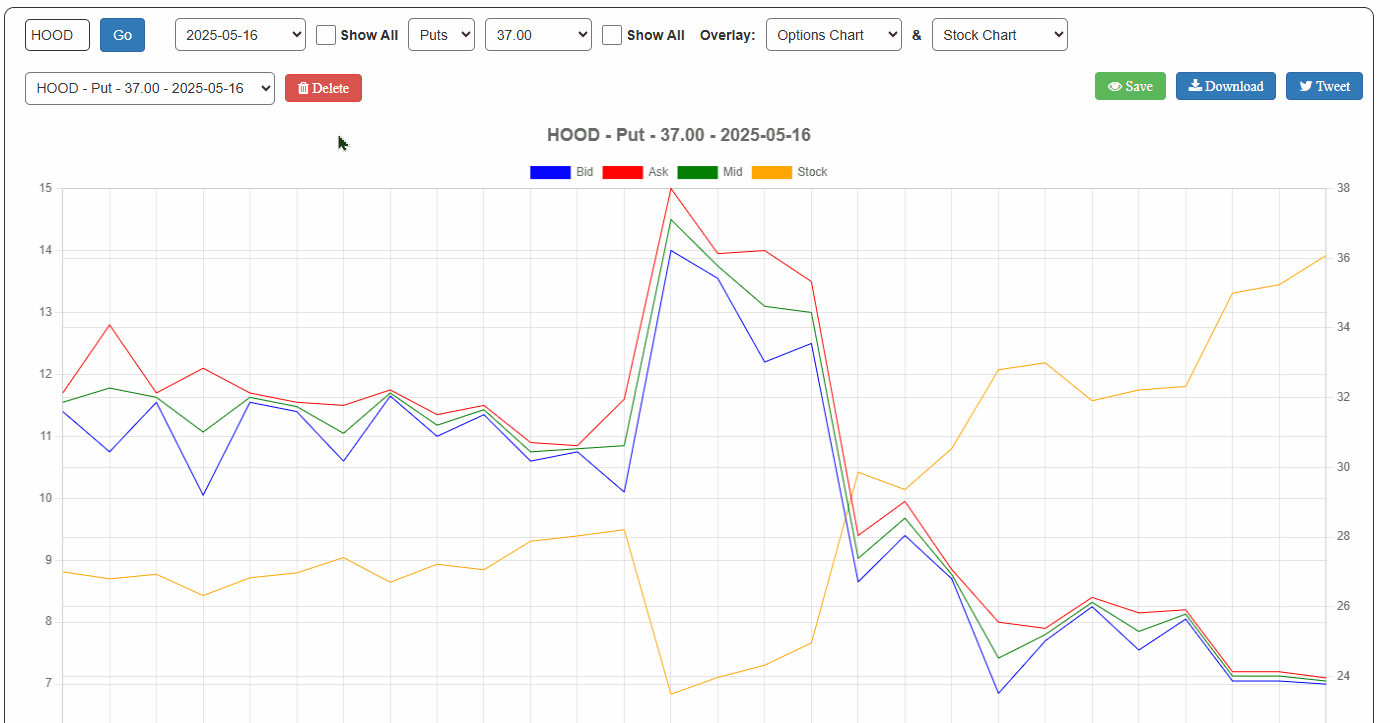Open the Puts option type dropdown

click(x=441, y=35)
